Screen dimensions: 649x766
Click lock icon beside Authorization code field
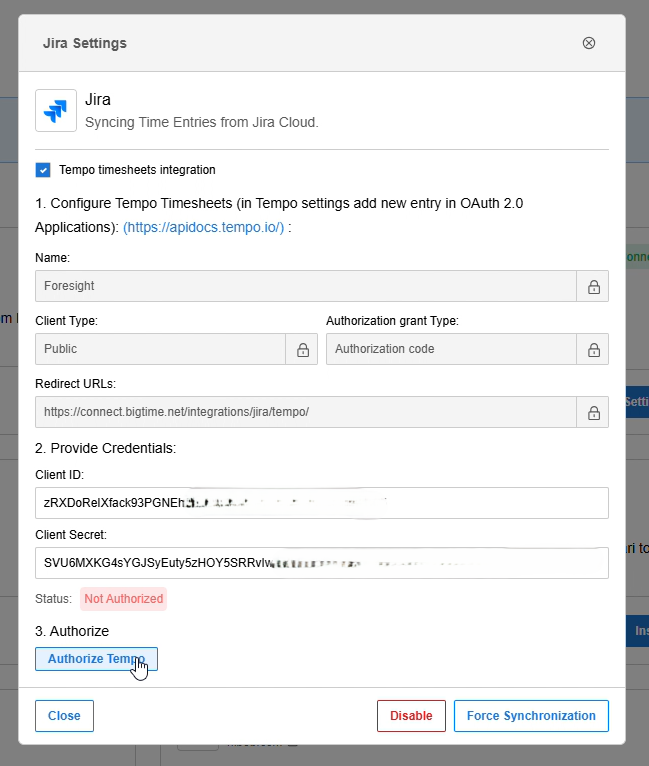tap(593, 349)
